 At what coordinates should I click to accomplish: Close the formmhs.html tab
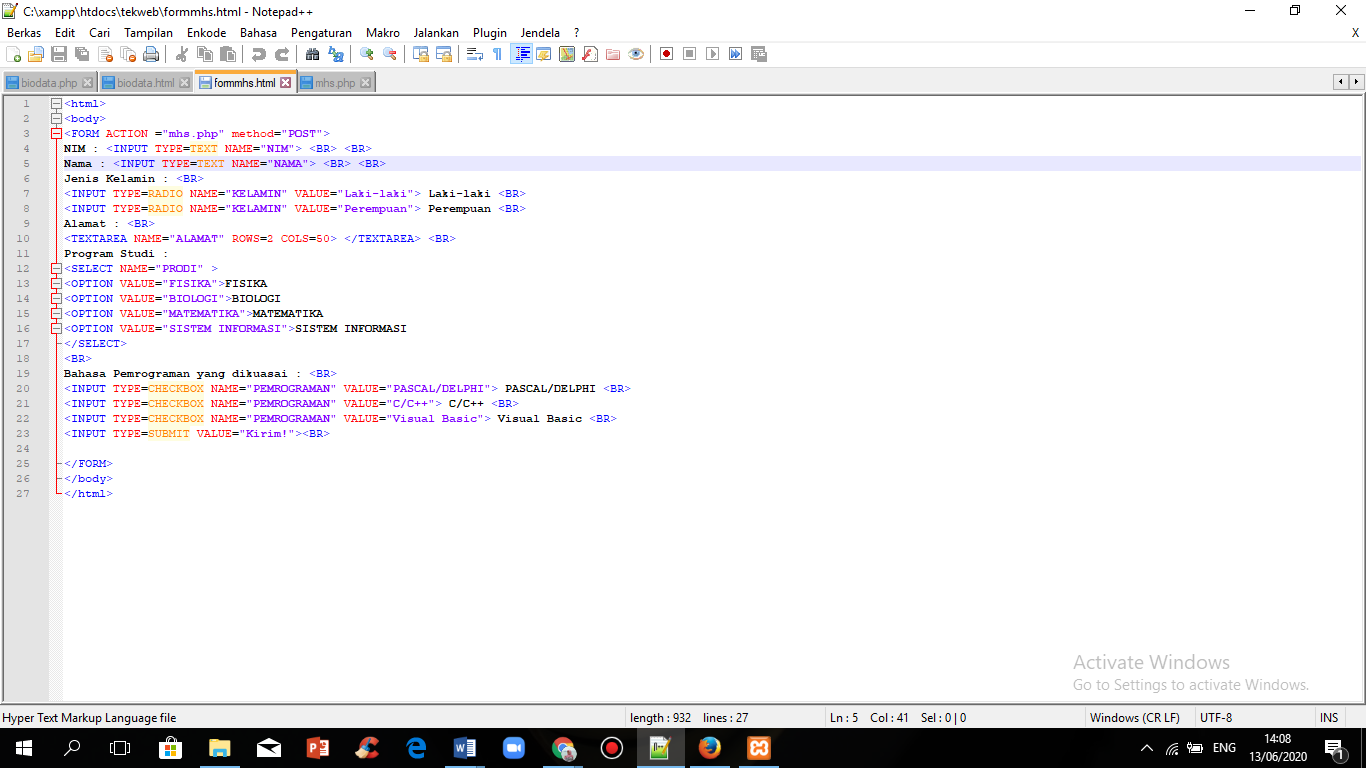tap(285, 83)
